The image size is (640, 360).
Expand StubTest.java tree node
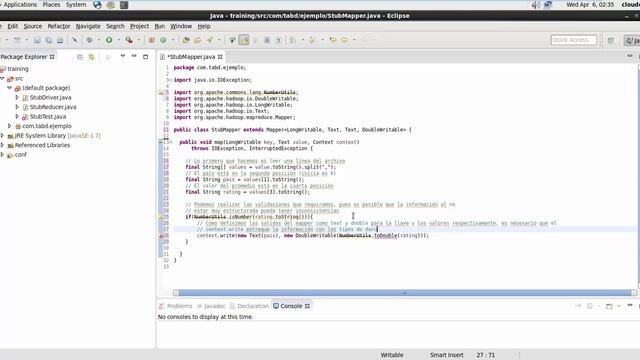coord(17,116)
